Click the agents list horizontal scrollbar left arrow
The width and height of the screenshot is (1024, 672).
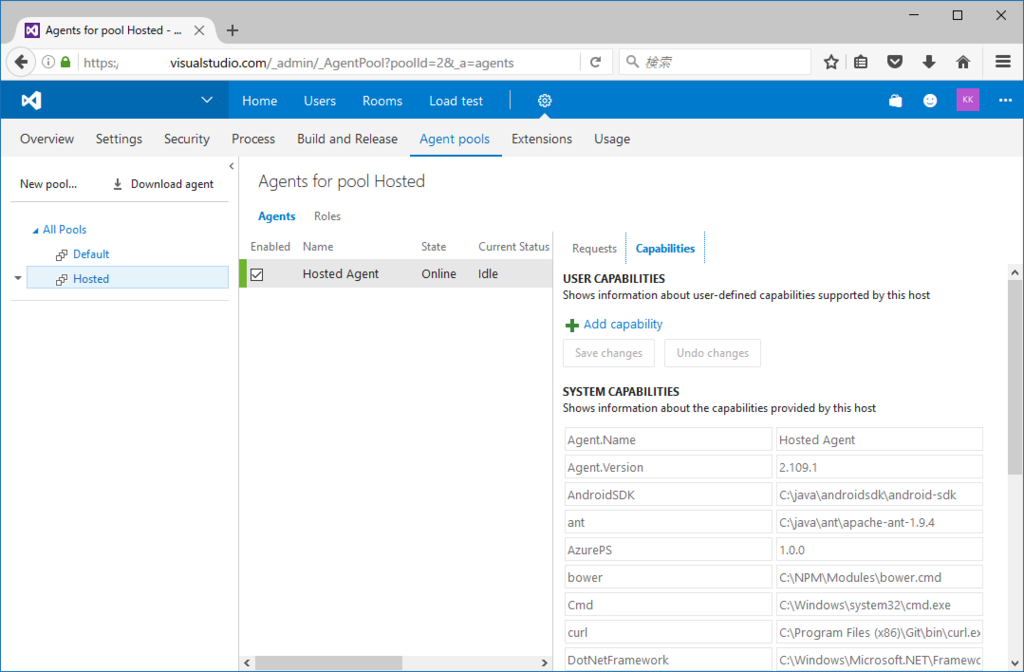[247, 662]
